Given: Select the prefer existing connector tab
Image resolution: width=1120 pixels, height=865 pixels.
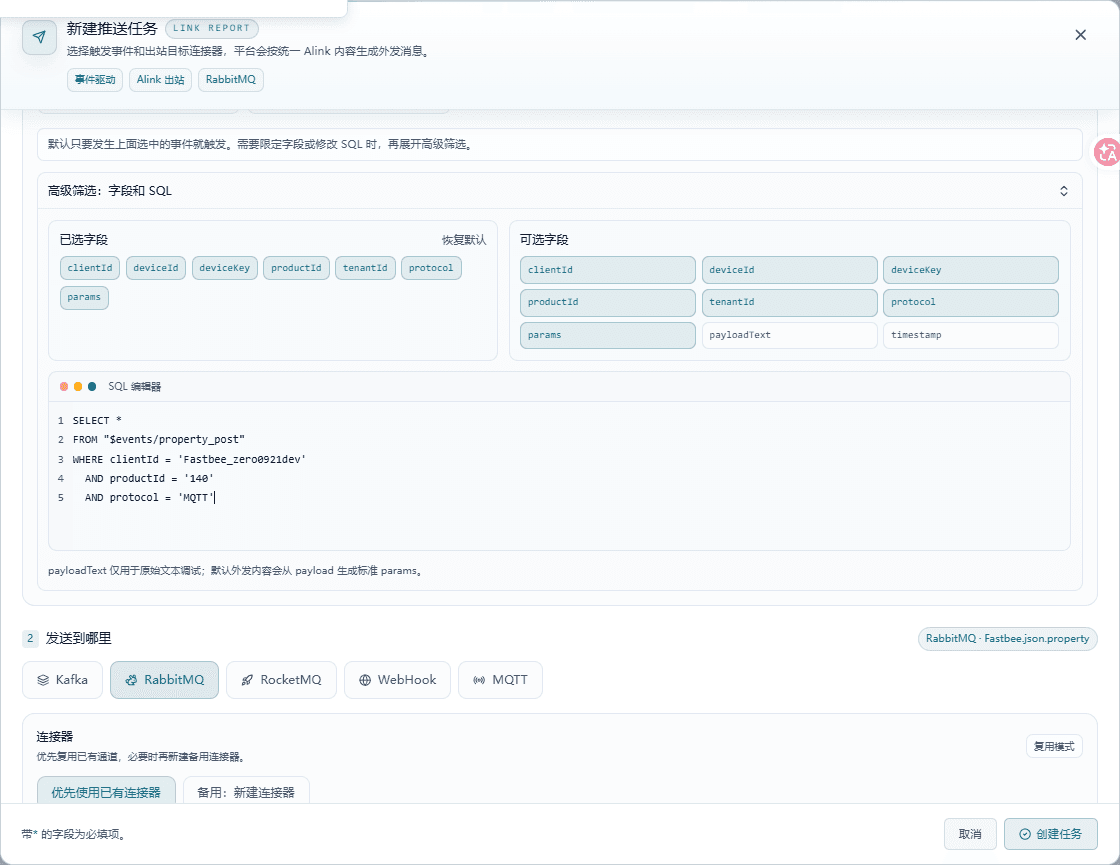Looking at the screenshot, I should (106, 792).
